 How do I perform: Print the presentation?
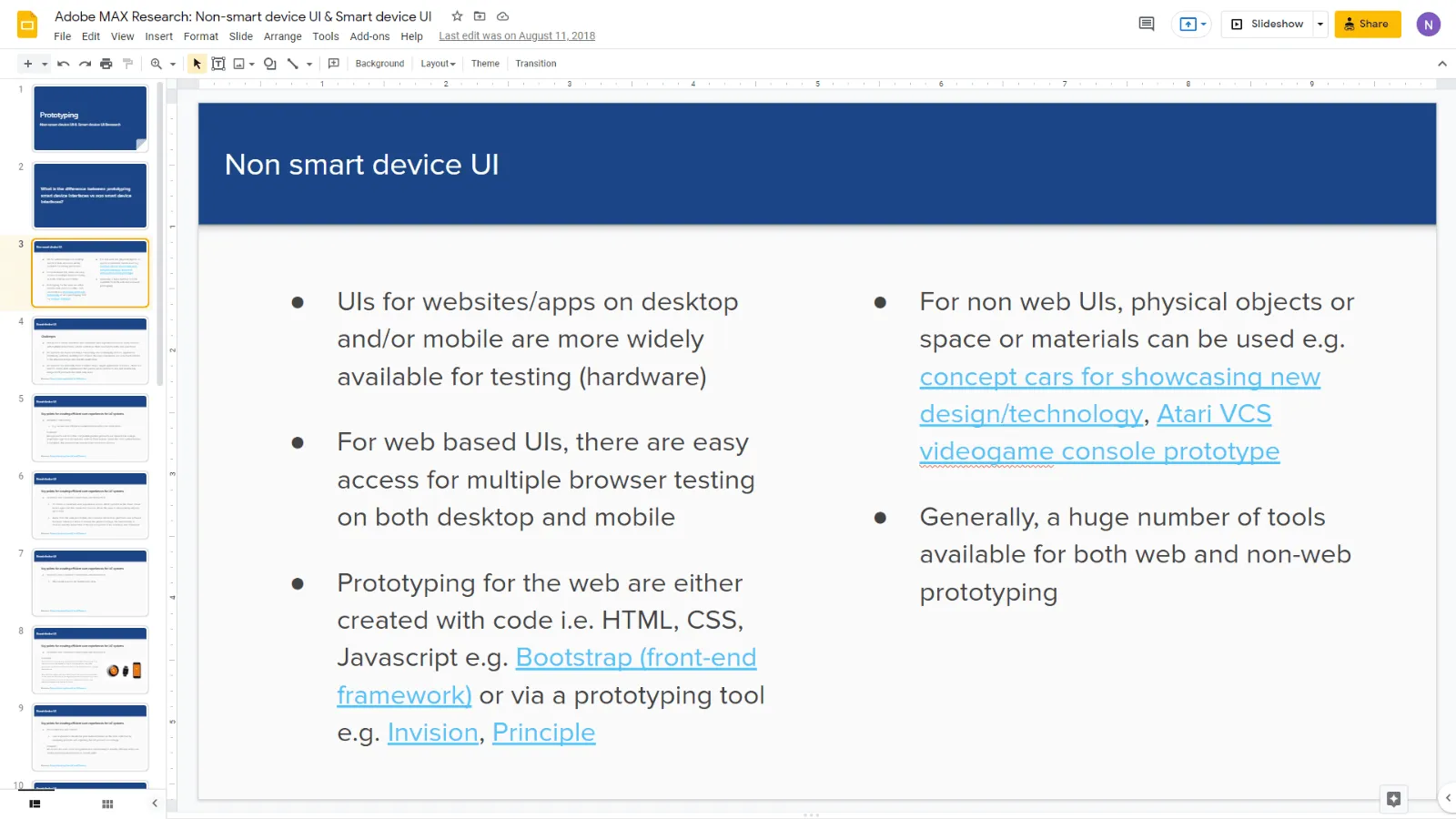(x=106, y=64)
